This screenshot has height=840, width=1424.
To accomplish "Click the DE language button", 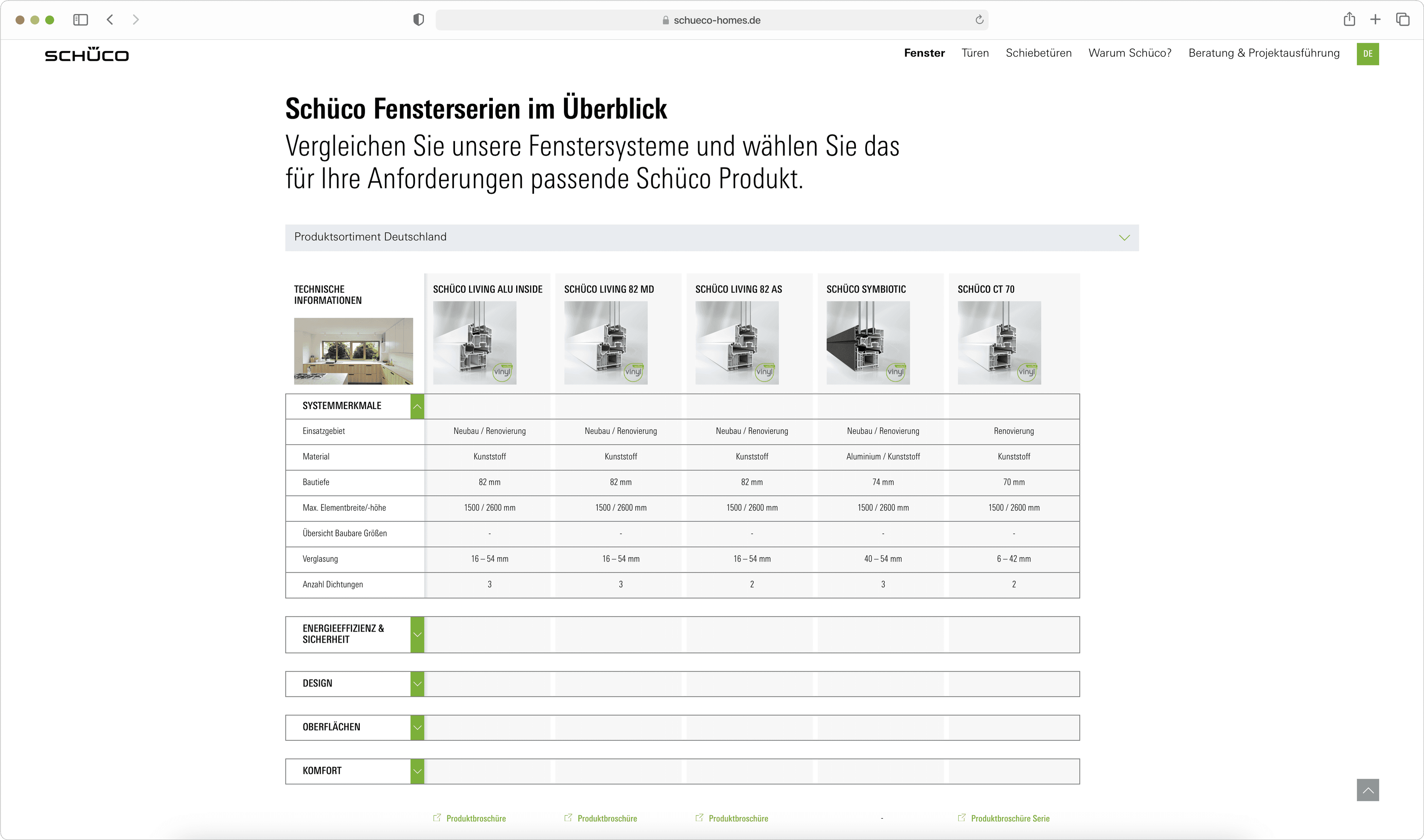I will tap(1367, 54).
